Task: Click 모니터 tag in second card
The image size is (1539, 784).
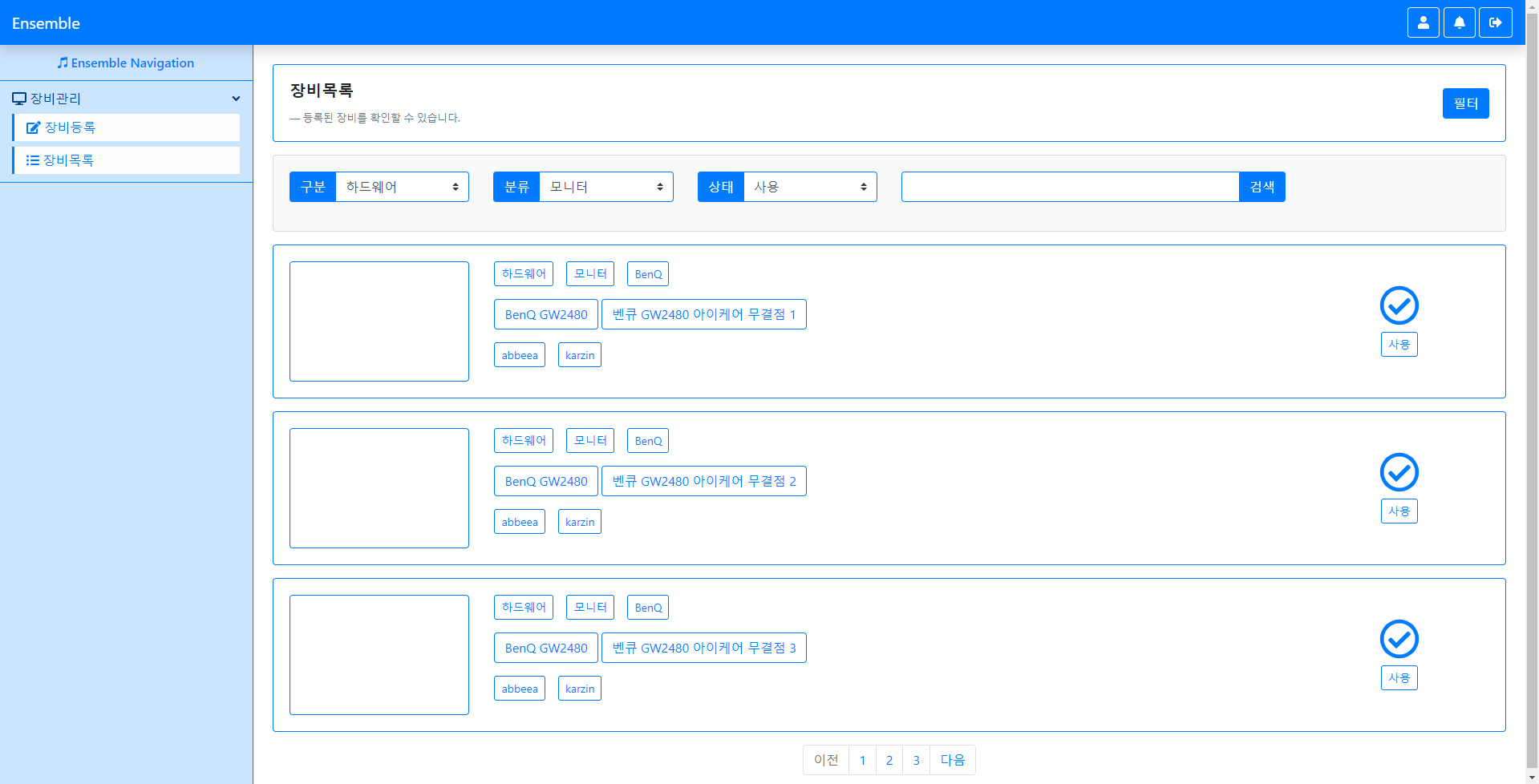Action: pos(590,440)
